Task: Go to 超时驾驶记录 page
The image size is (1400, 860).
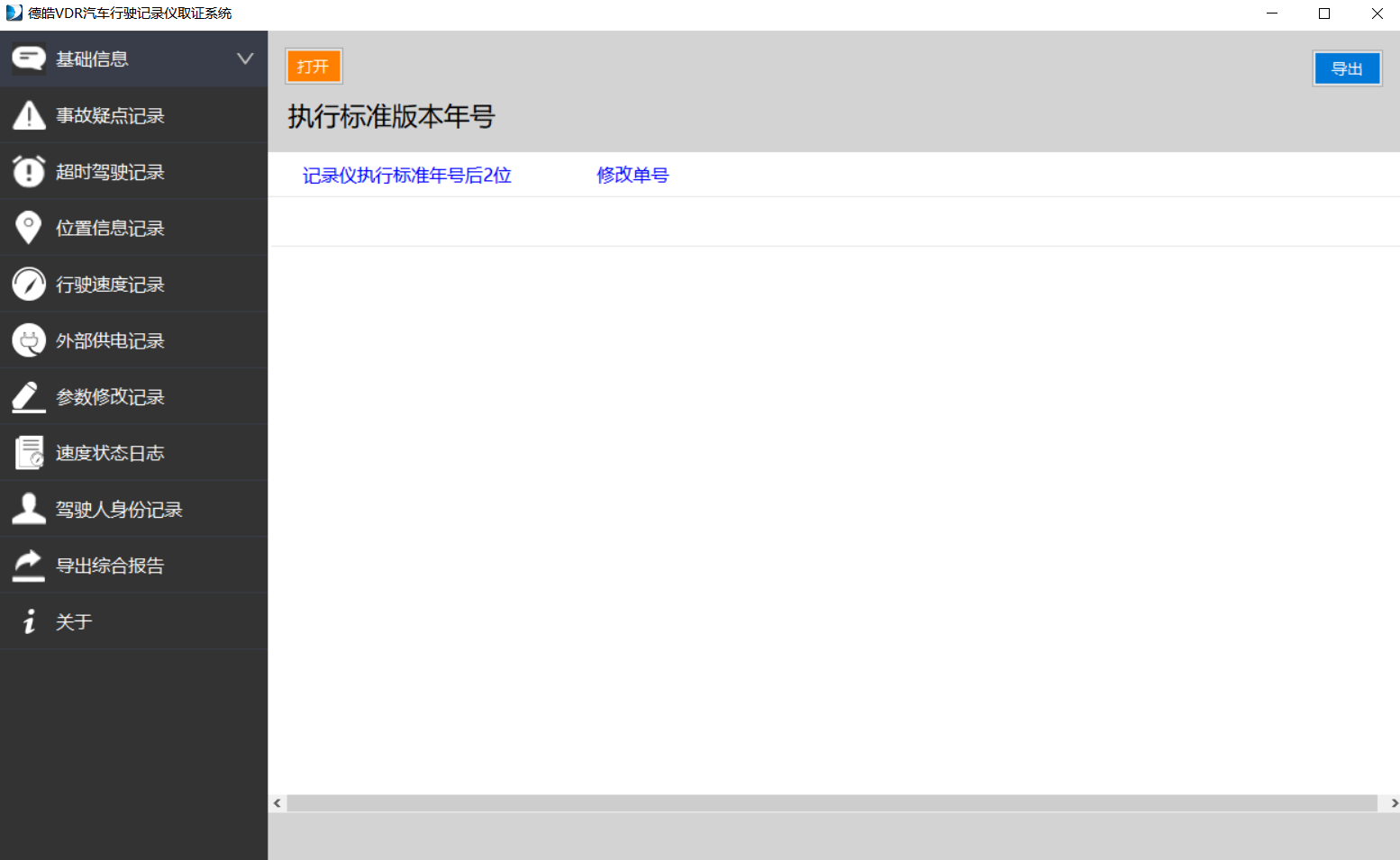Action: coord(133,171)
